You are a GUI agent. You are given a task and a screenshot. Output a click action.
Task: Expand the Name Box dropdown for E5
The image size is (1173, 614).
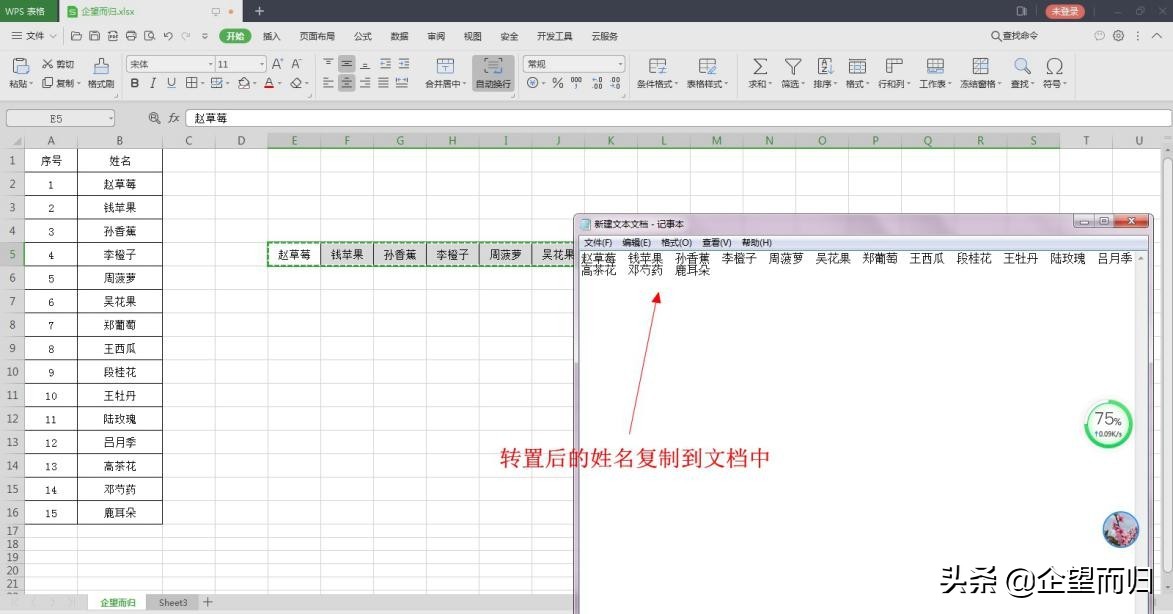(111, 118)
